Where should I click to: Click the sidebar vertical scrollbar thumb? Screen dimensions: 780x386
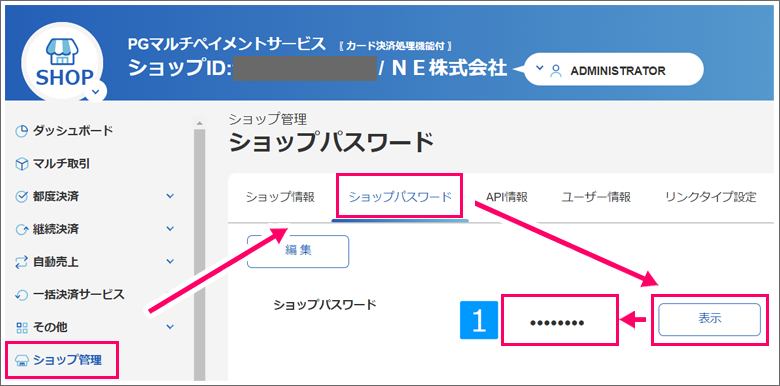pyautogui.click(x=199, y=254)
